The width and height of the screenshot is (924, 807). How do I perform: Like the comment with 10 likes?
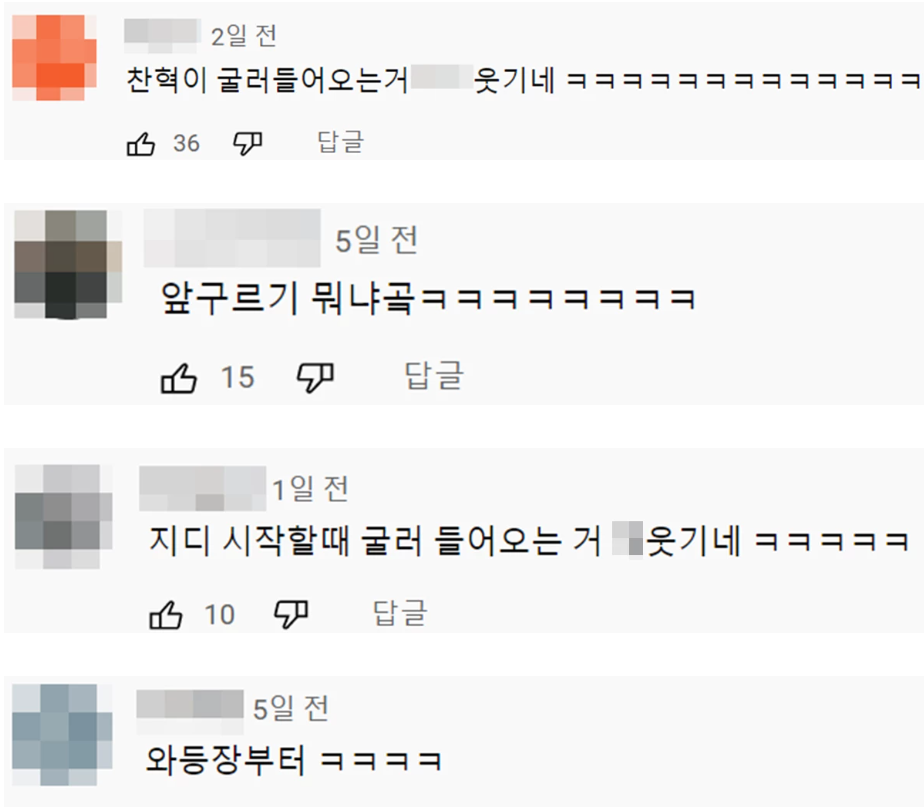166,615
